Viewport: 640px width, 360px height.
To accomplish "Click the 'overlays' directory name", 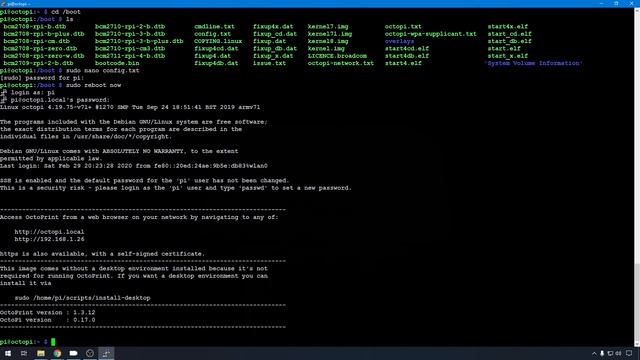I will click(399, 41).
